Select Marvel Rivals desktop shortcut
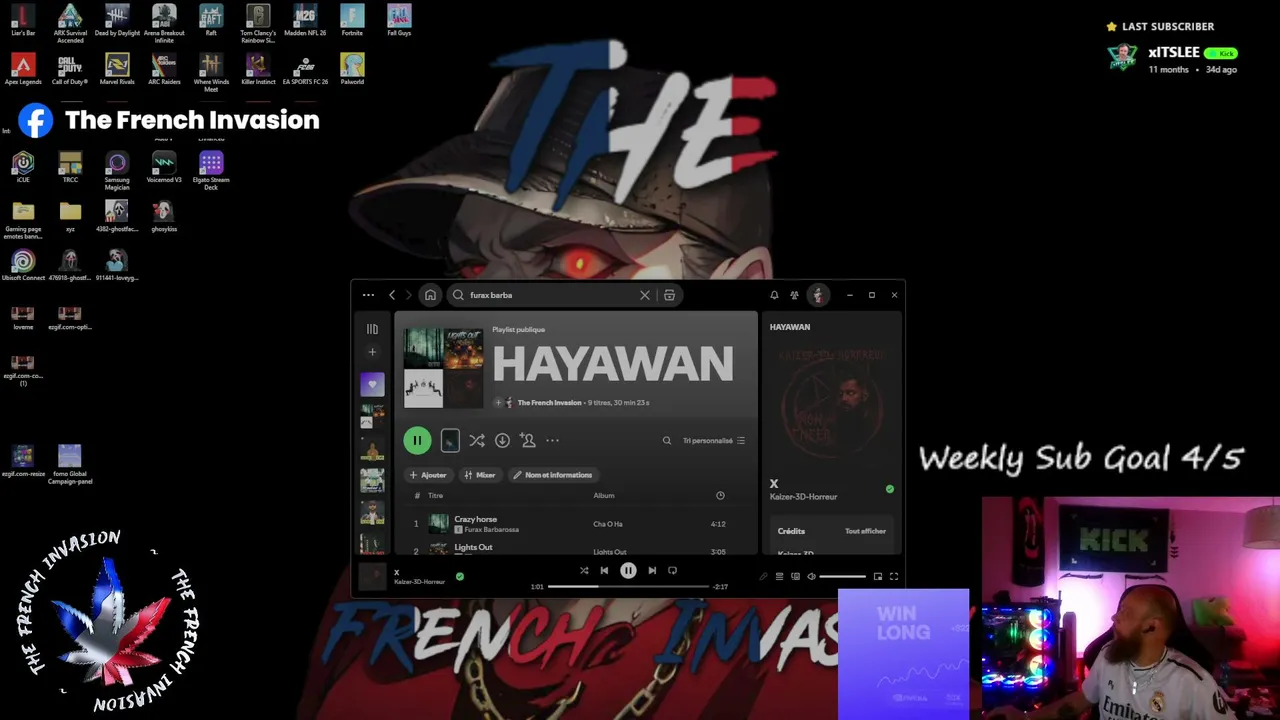1280x720 pixels. [117, 69]
